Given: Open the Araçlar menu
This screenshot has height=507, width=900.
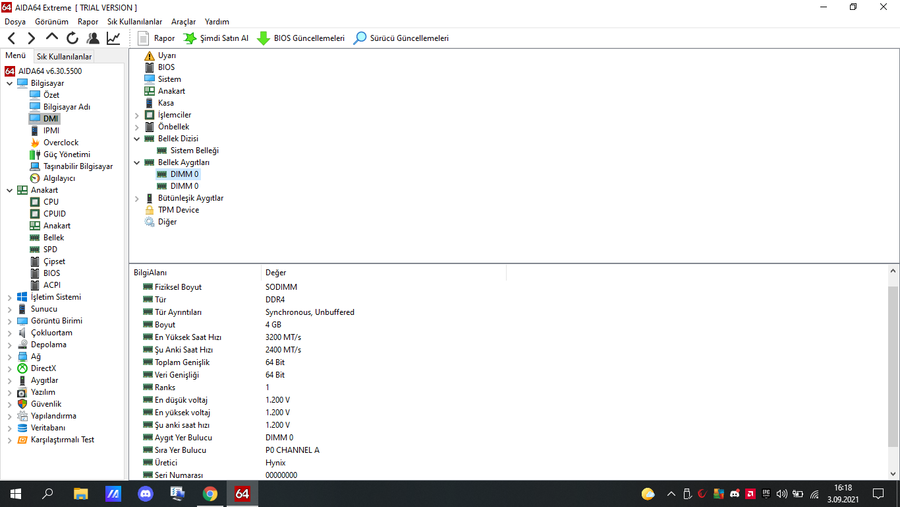Looking at the screenshot, I should click(183, 22).
